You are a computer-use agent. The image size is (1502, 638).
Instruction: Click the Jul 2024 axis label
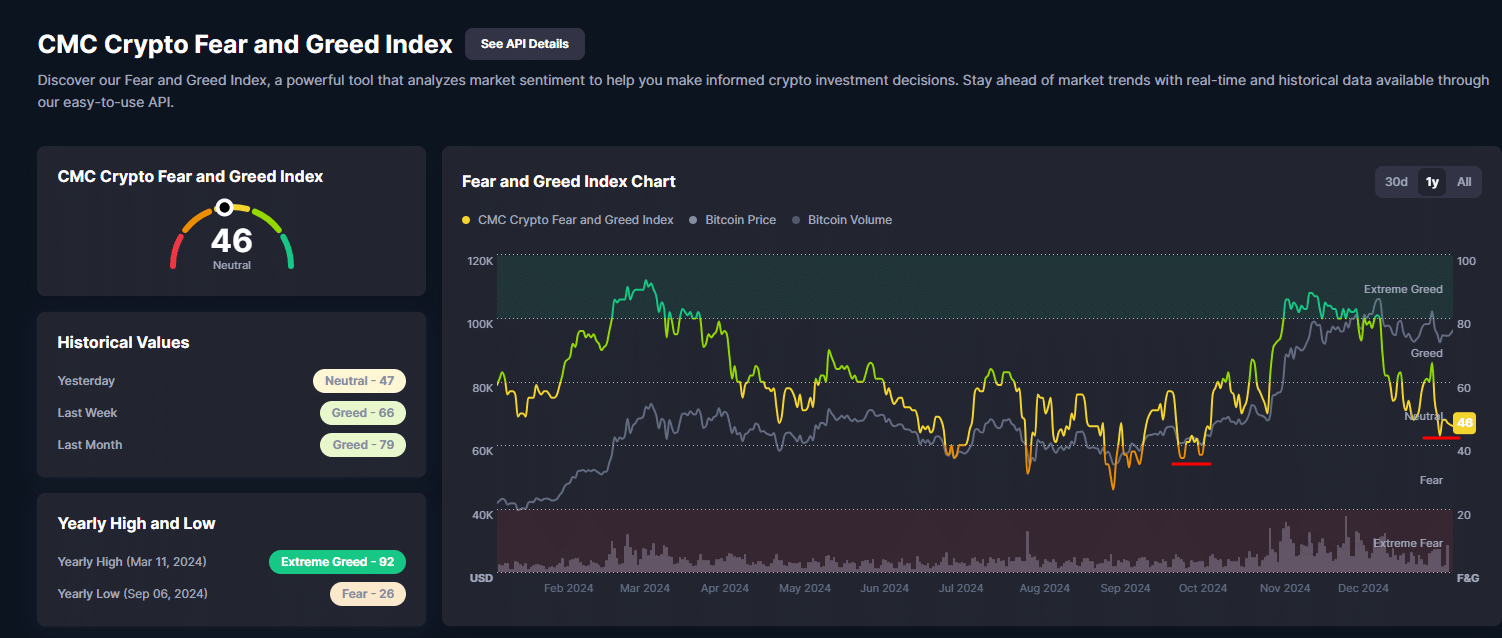(961, 588)
